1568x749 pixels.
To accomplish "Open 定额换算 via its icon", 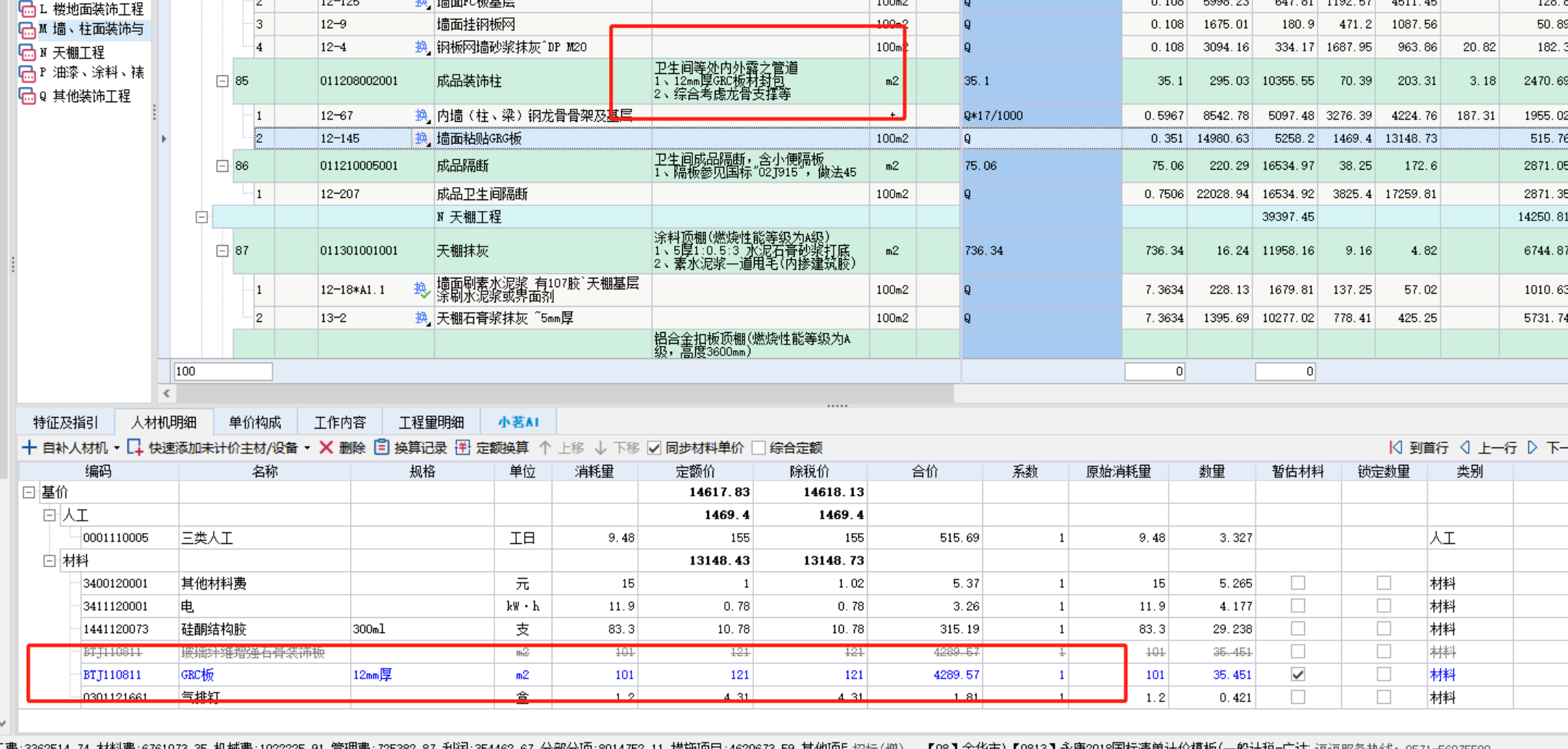I will (x=462, y=447).
